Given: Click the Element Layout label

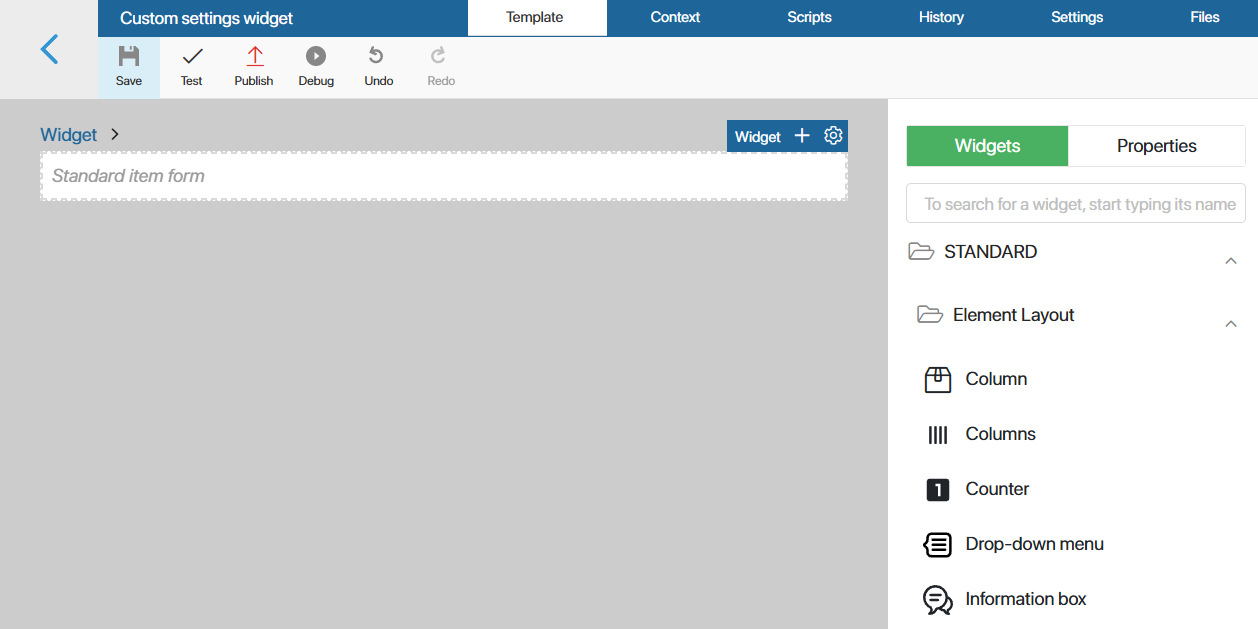Looking at the screenshot, I should pos(1013,315).
